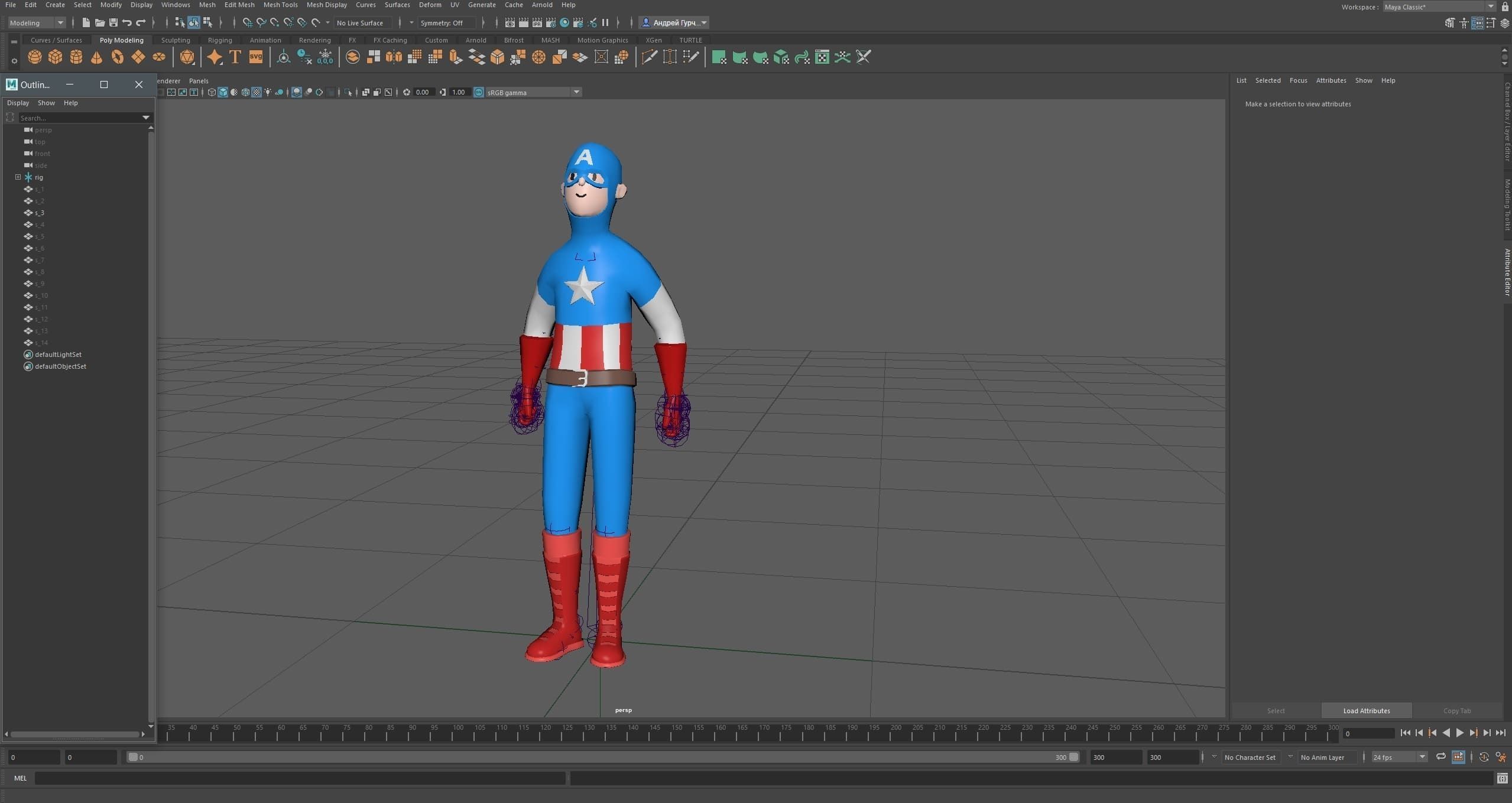Toggle the sRGB gamma color management button

[x=479, y=92]
